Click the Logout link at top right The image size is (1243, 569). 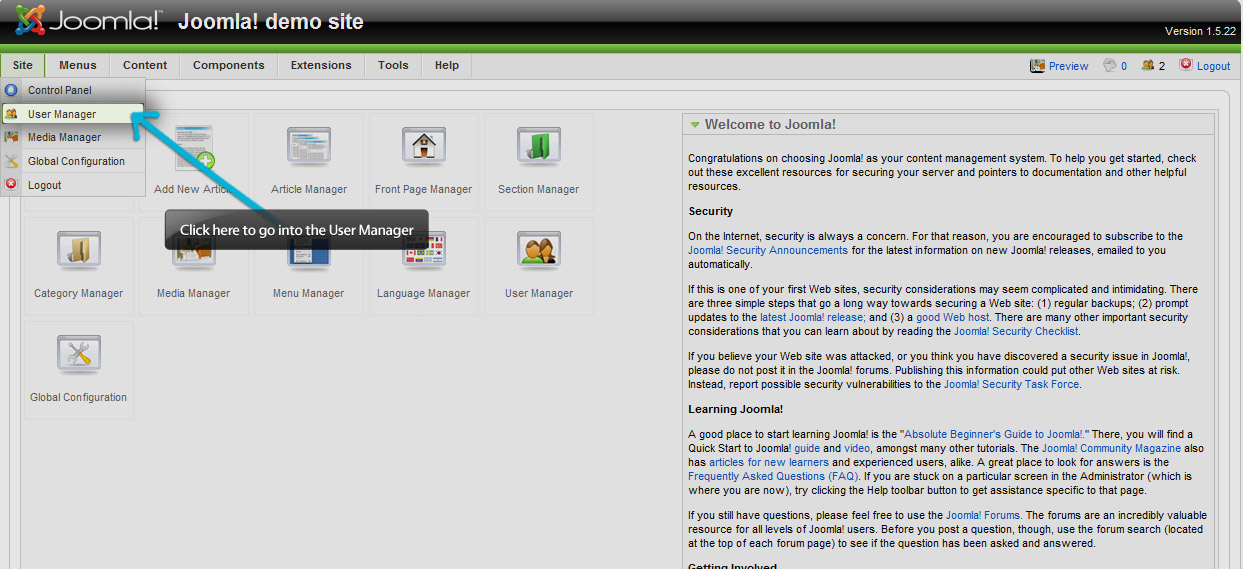[x=1214, y=66]
